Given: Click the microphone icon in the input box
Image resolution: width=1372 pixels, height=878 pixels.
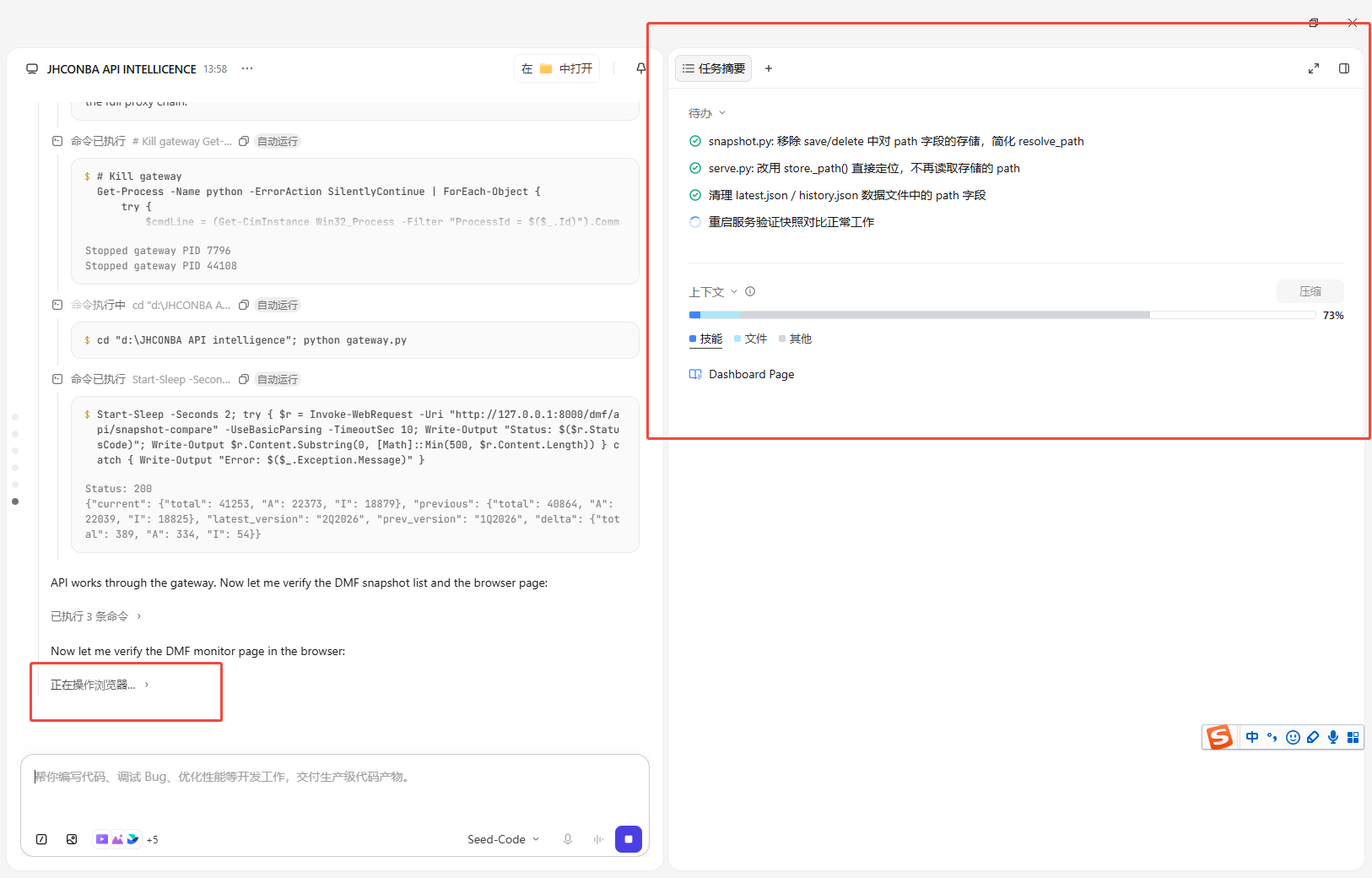Looking at the screenshot, I should [x=568, y=839].
